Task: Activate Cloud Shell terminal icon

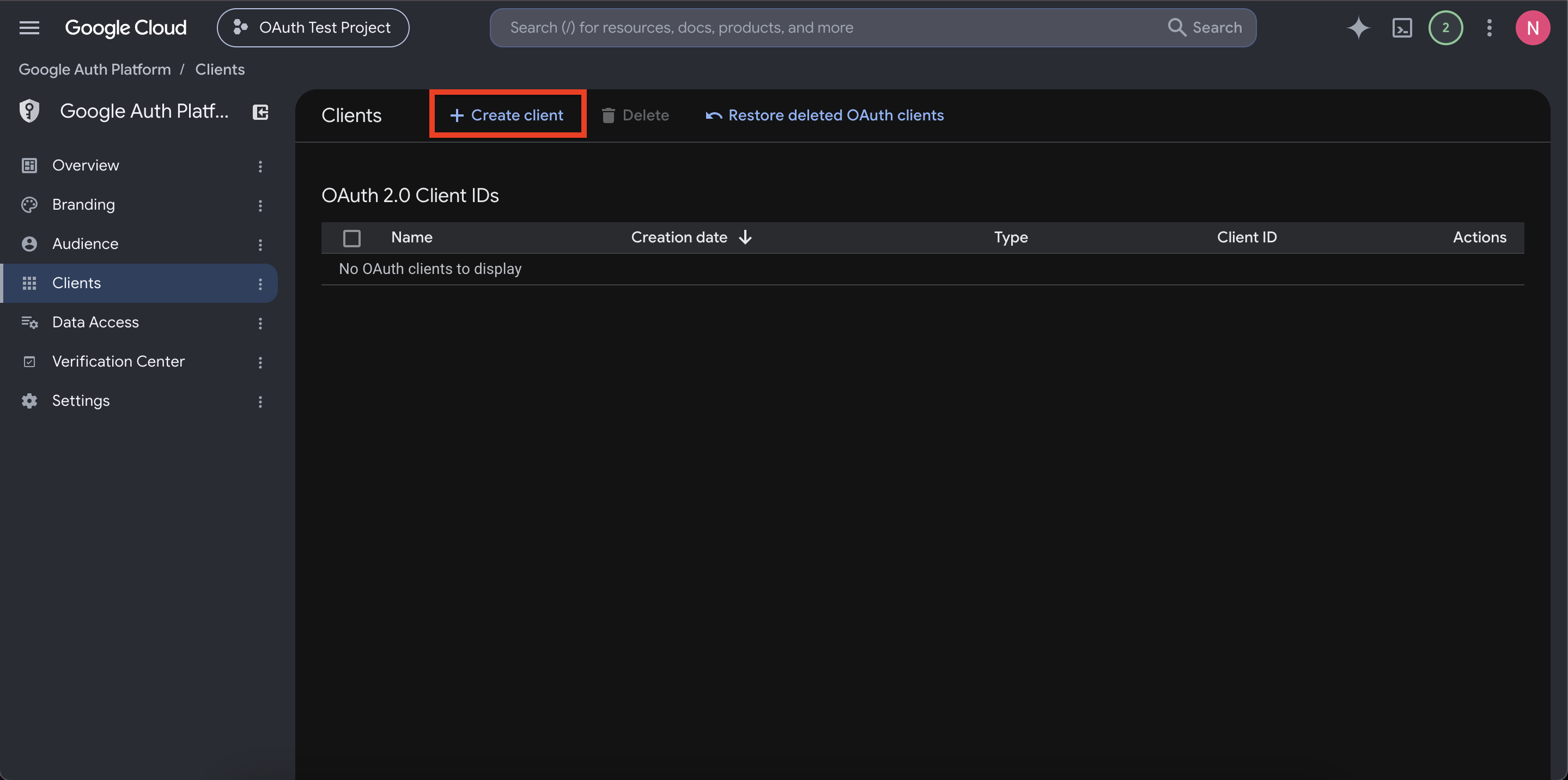Action: click(x=1402, y=27)
